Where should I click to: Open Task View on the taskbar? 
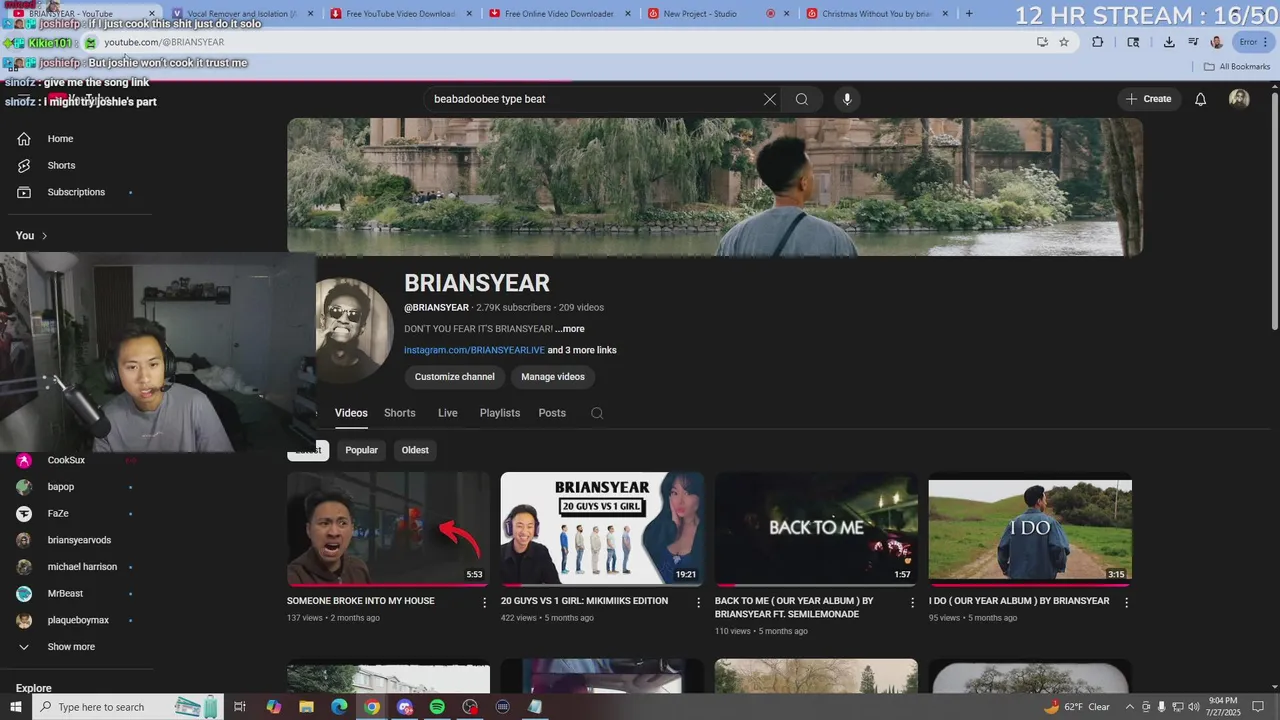pyautogui.click(x=240, y=707)
